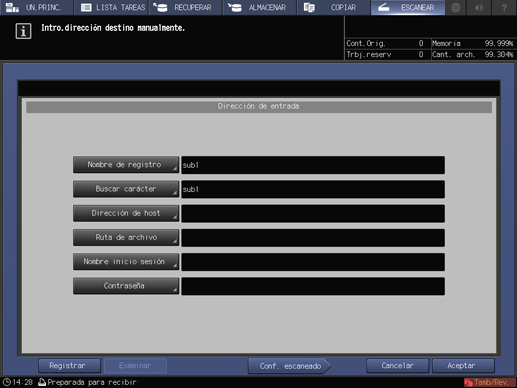Click the Cont.Orig. counter value

pos(421,43)
